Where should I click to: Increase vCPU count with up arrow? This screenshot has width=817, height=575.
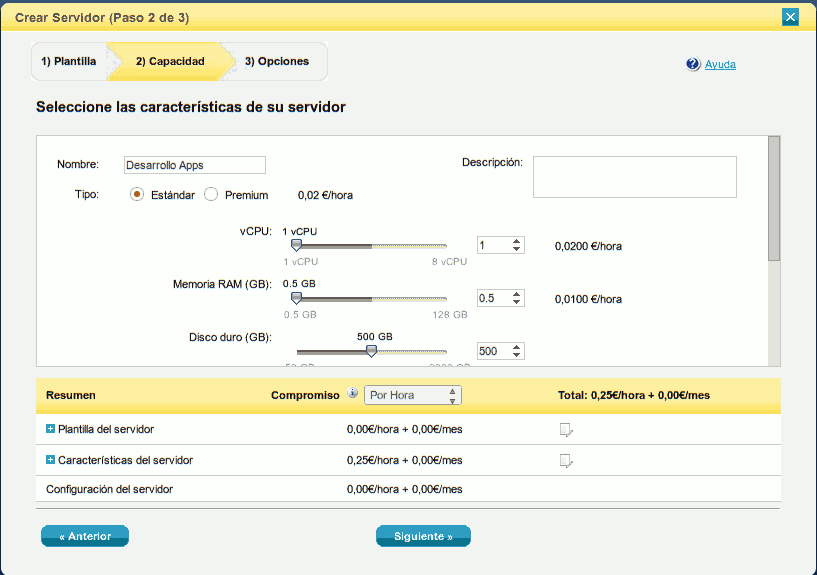click(x=516, y=241)
